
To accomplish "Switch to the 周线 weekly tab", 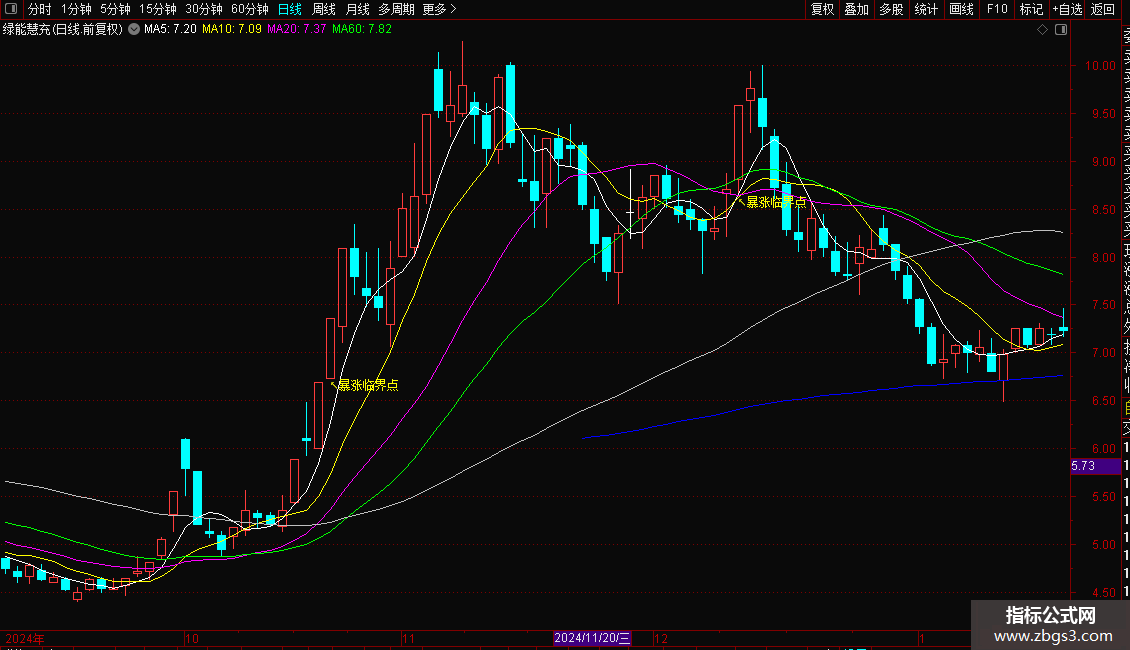I will pos(324,9).
